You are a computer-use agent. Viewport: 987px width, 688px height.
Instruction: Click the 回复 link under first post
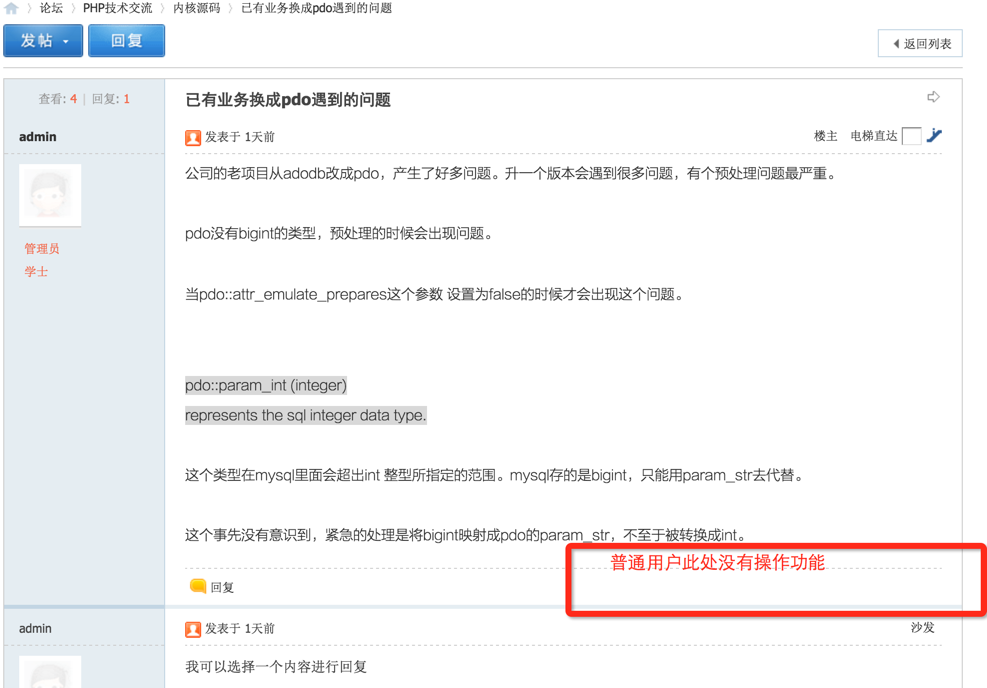pyautogui.click(x=222, y=587)
